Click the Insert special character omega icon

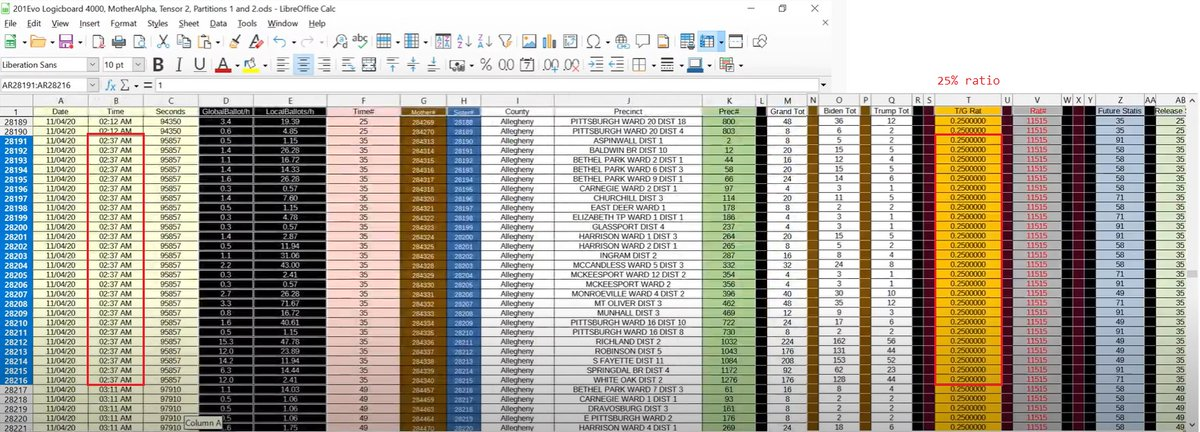593,42
